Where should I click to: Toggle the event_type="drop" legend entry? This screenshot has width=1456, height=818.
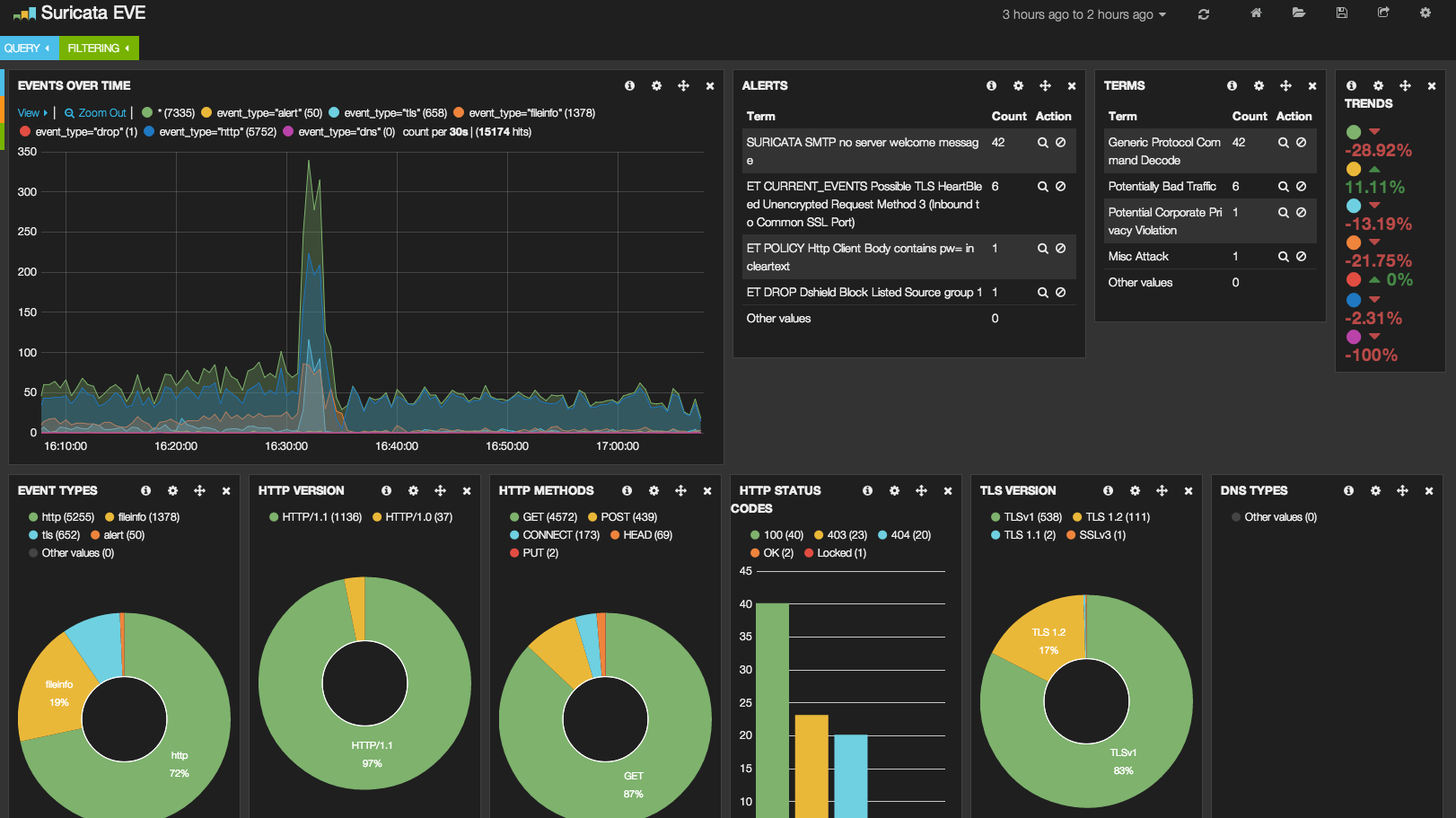[x=79, y=132]
